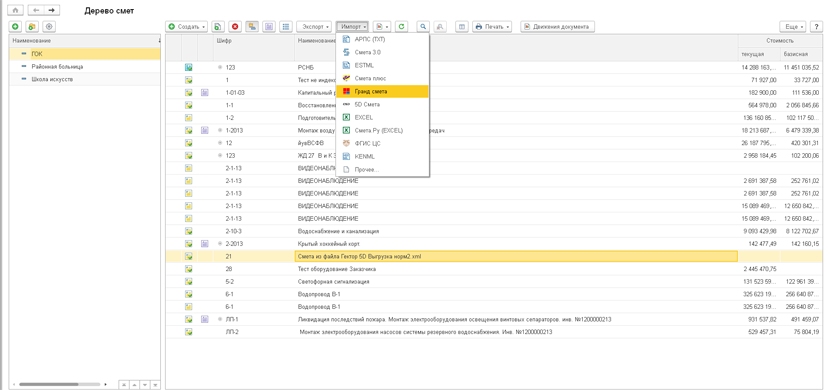Add a new item with the green plus in the left panel

[x=15, y=26]
